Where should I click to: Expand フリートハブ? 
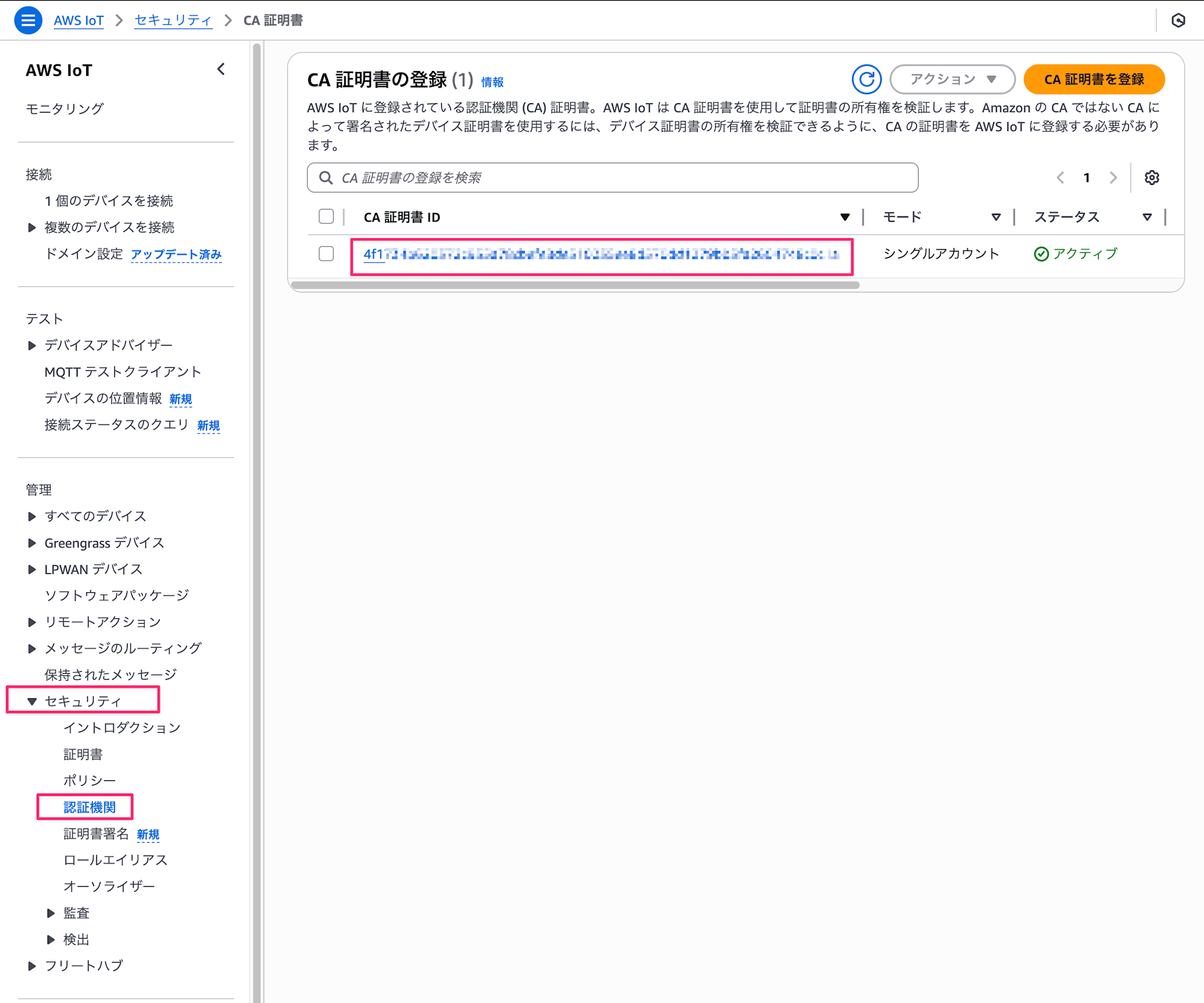(x=32, y=966)
